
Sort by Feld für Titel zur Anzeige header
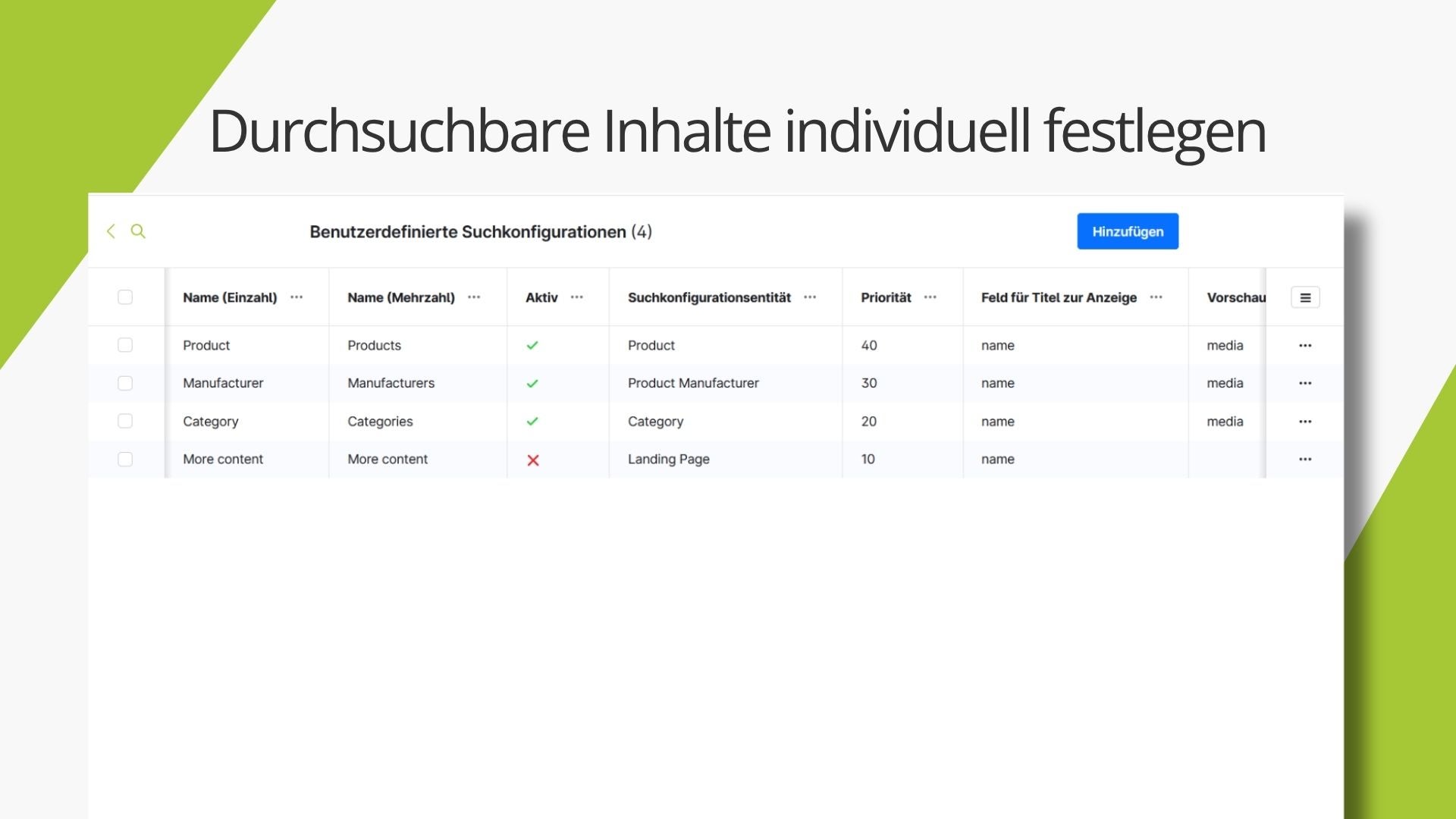[x=1059, y=298]
